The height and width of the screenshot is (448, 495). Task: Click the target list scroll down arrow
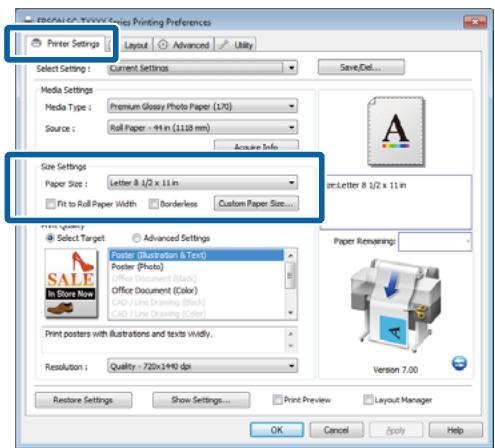coord(290,313)
